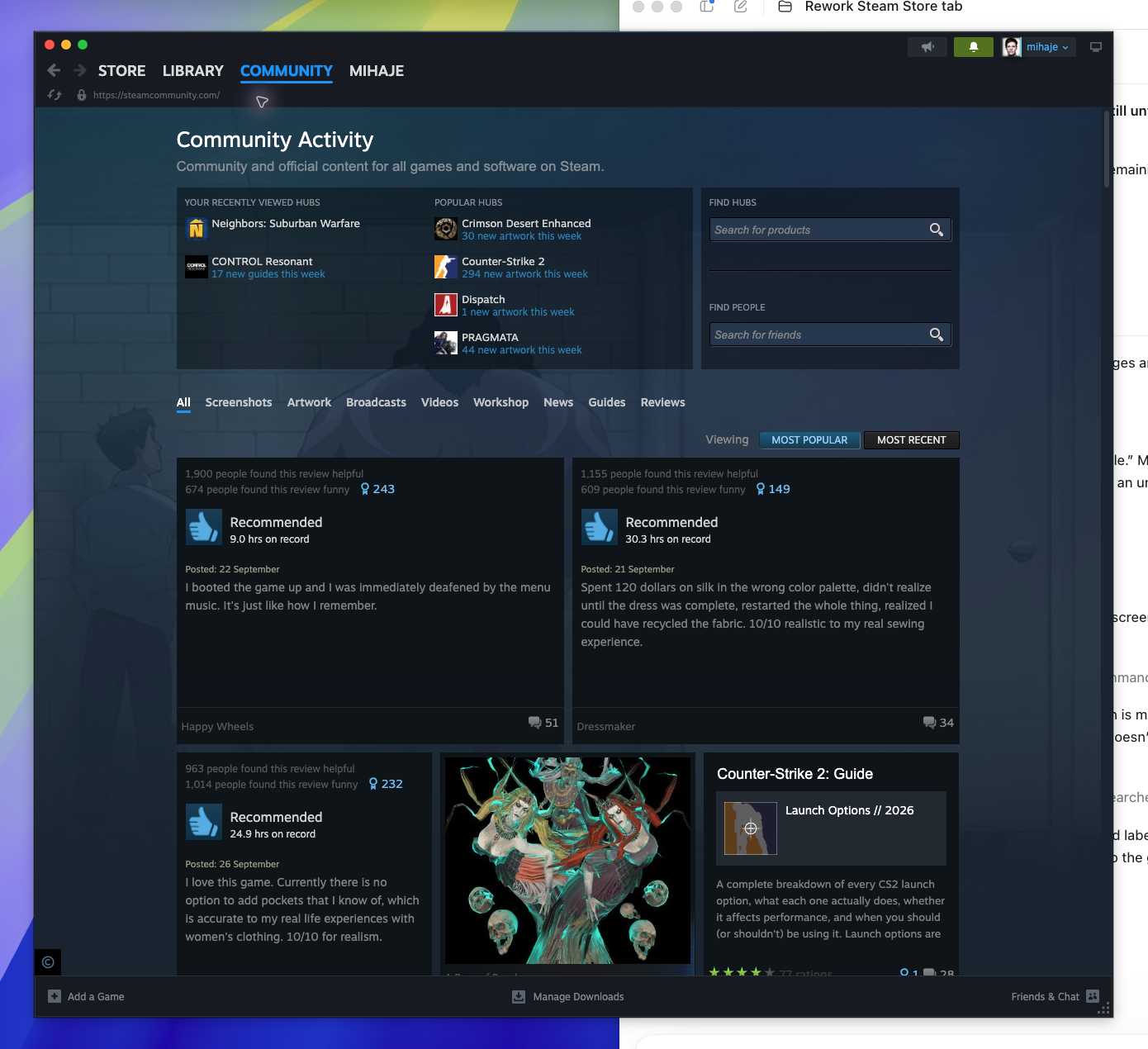1148x1049 pixels.
Task: Select the Workshop tab
Action: pyautogui.click(x=500, y=402)
